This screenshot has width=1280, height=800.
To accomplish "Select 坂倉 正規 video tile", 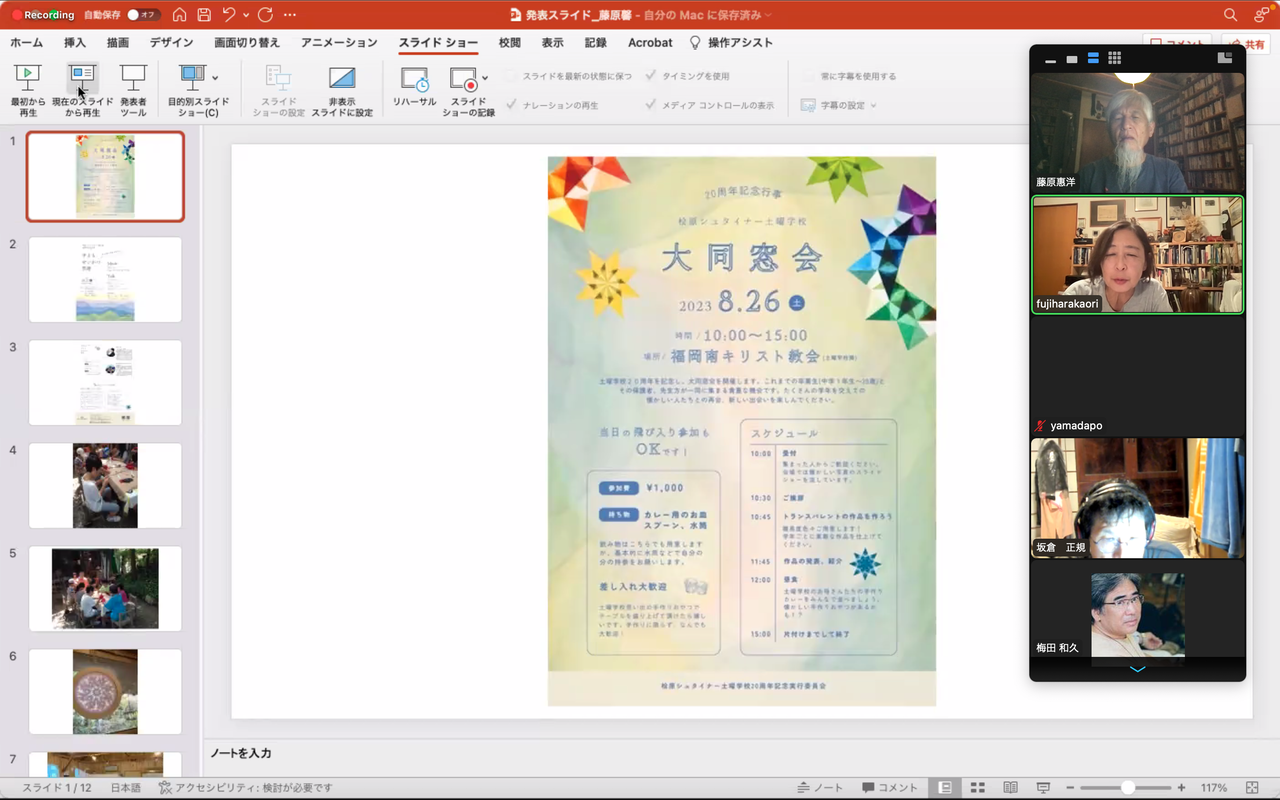I will (1138, 498).
